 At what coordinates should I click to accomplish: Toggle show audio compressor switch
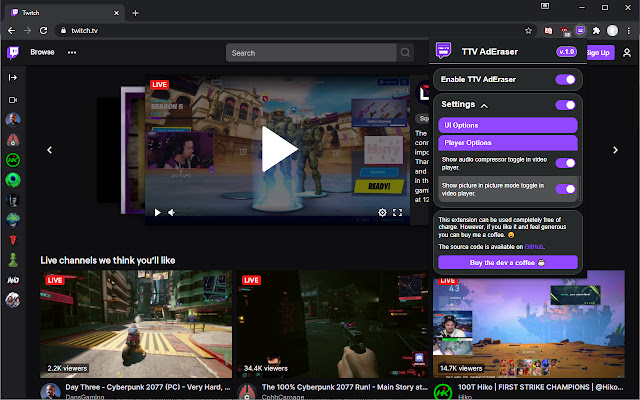click(x=565, y=163)
